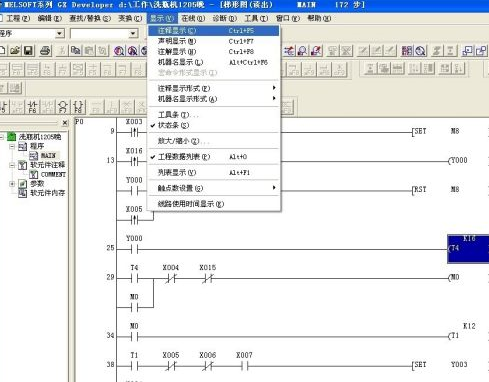Open the 编辑 menu

(50, 18)
